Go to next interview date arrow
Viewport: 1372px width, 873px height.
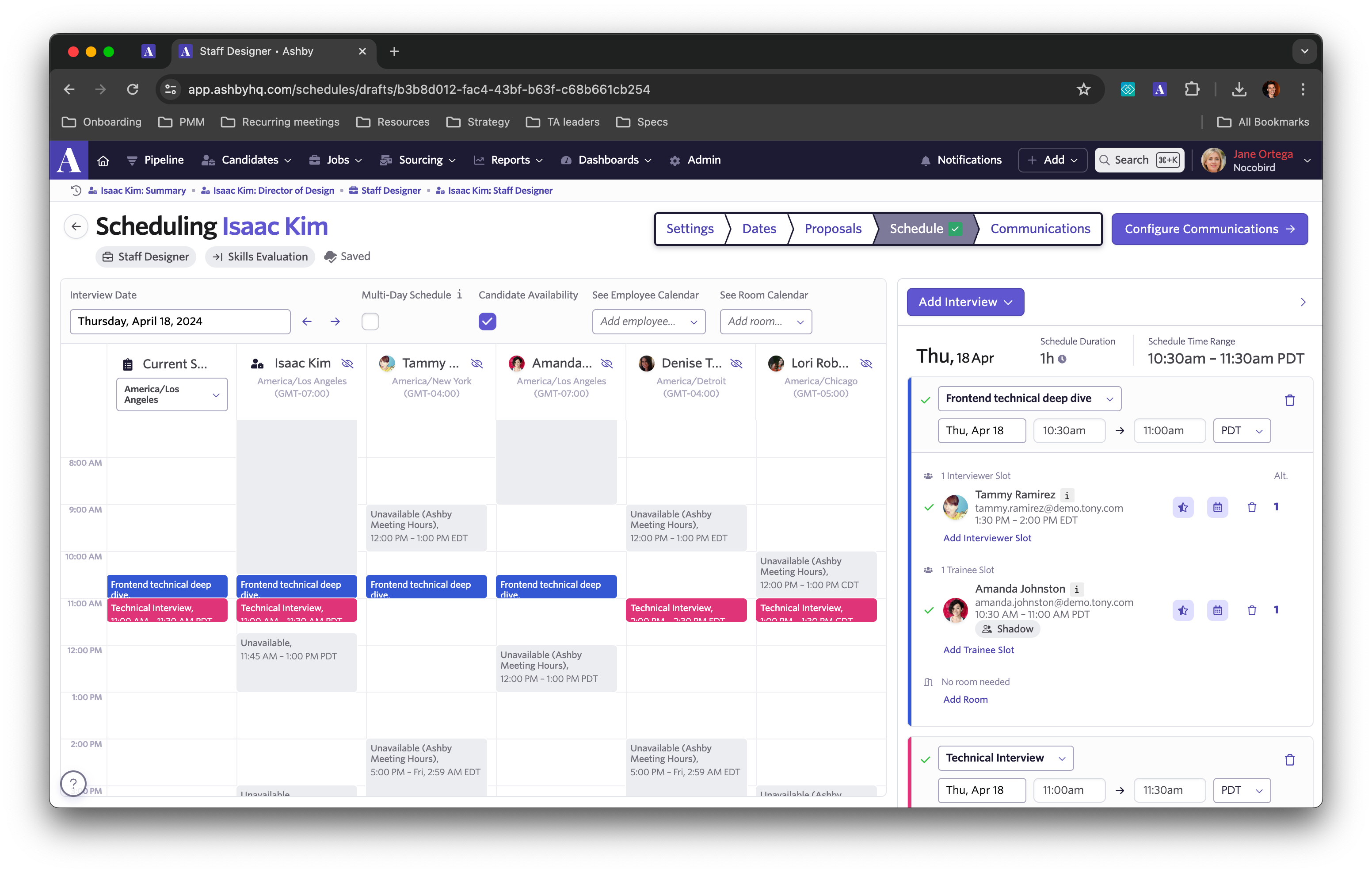tap(335, 322)
